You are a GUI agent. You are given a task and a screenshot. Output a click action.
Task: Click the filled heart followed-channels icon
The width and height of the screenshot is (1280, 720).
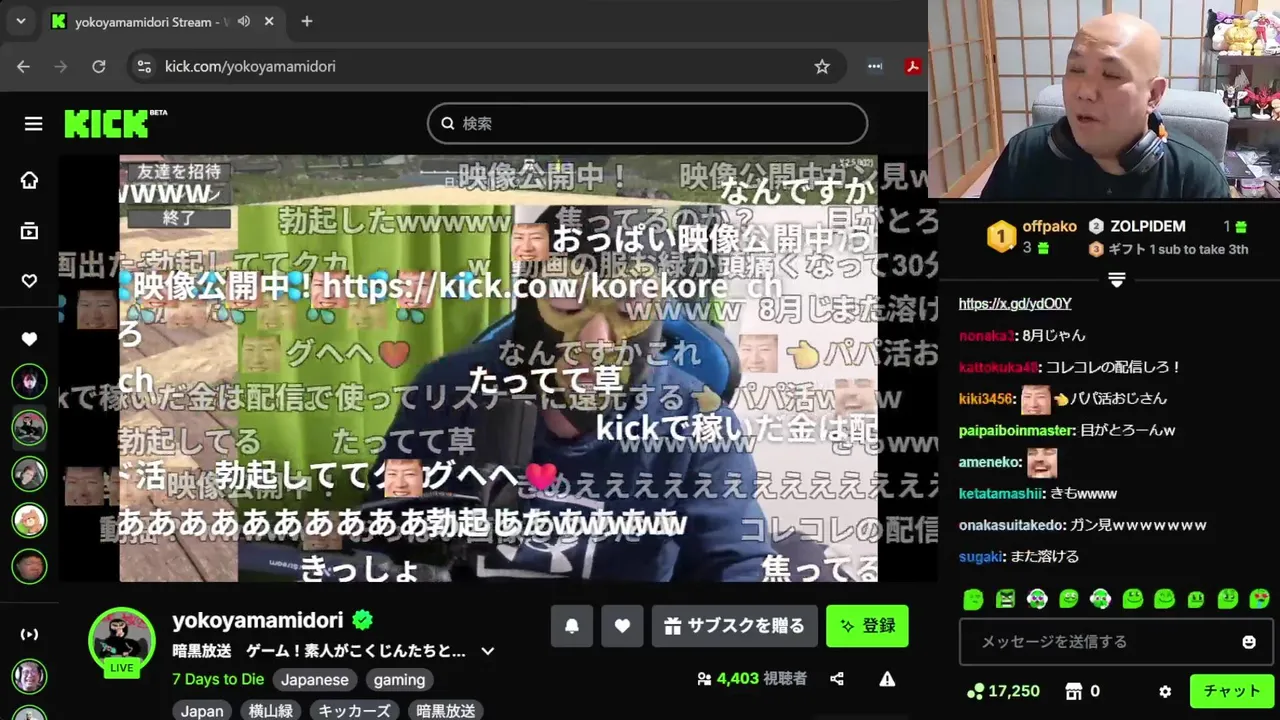29,339
